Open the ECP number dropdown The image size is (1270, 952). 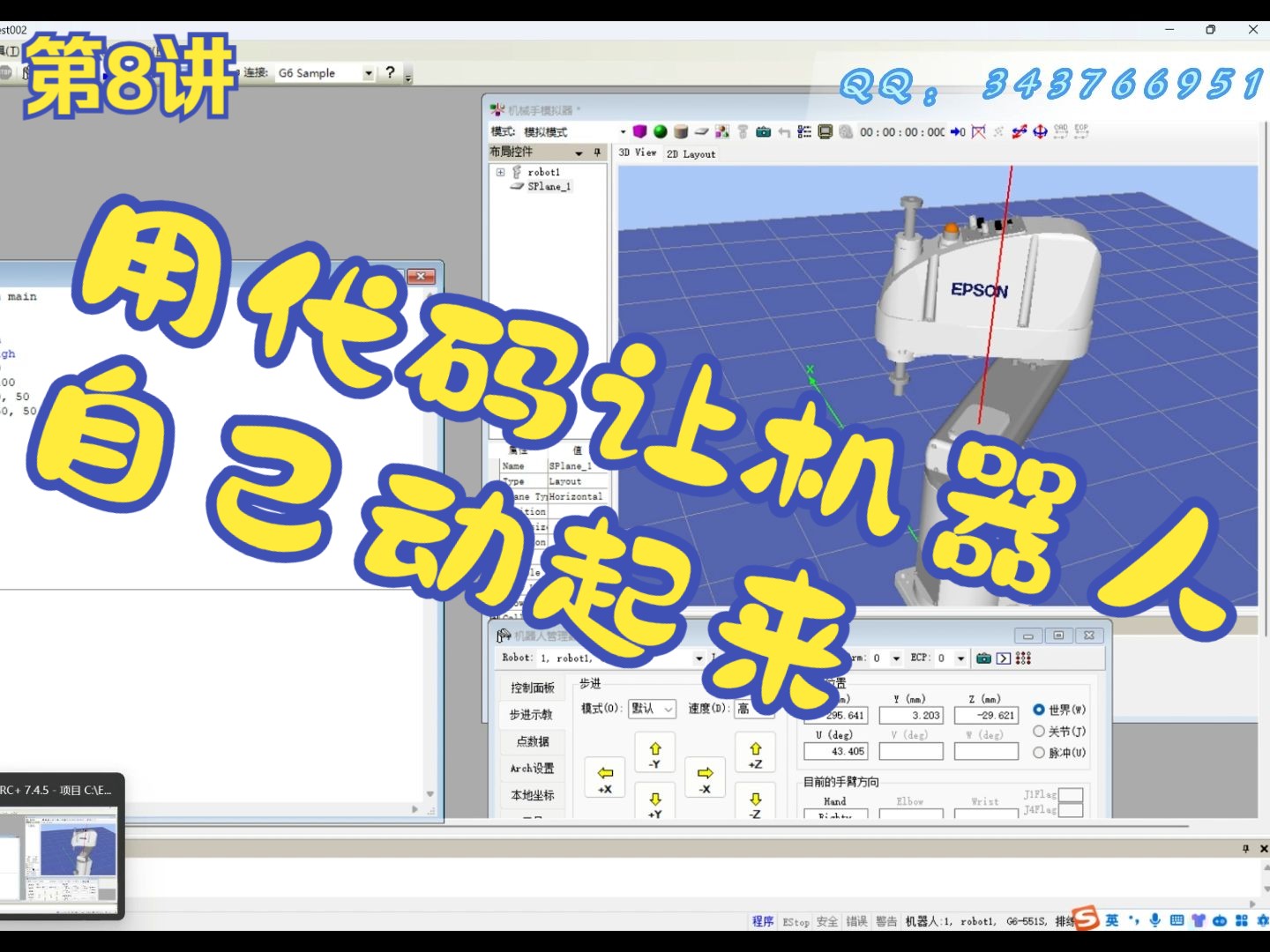pos(960,658)
